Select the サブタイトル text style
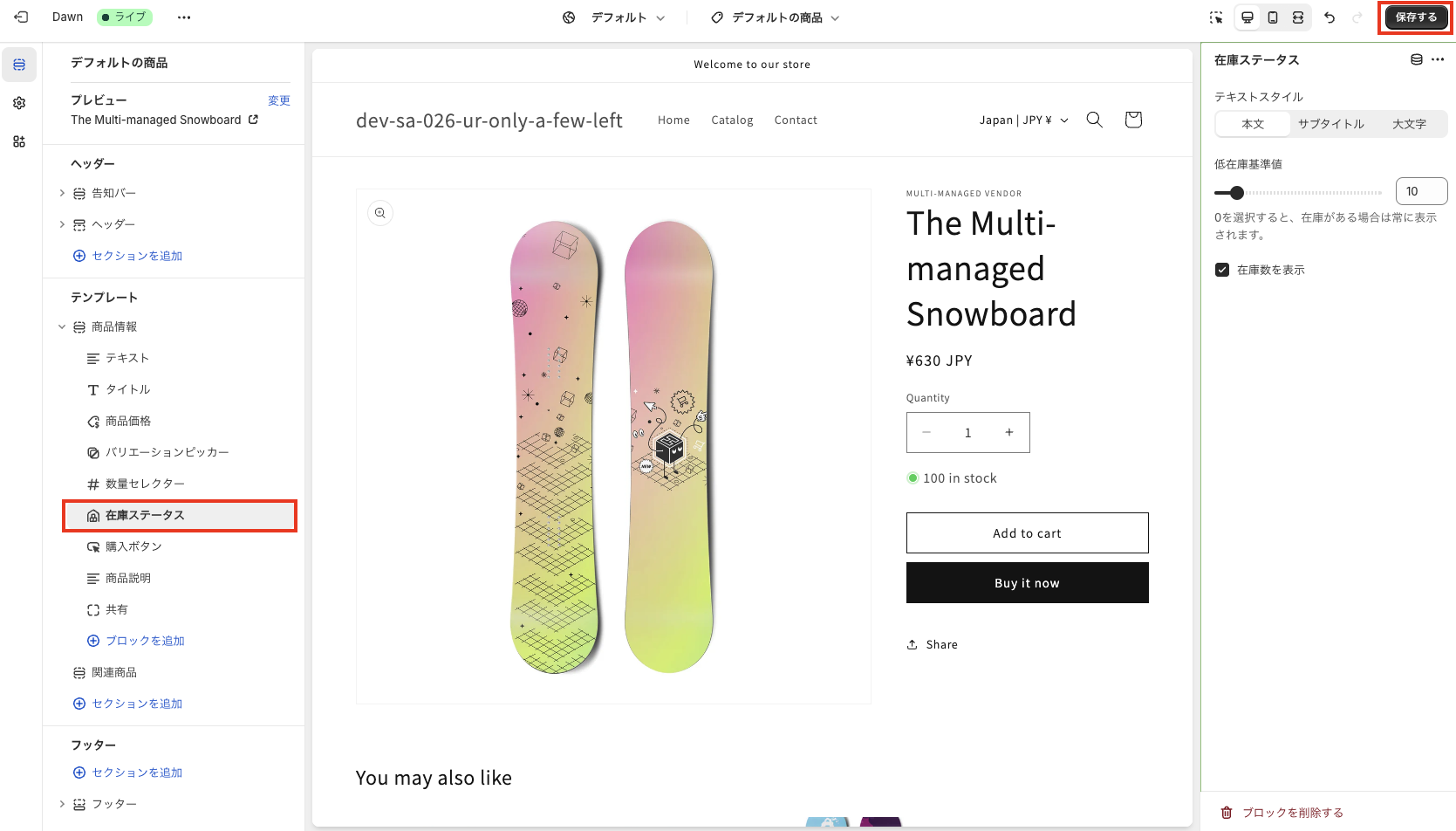This screenshot has width=1456, height=831. click(1330, 124)
